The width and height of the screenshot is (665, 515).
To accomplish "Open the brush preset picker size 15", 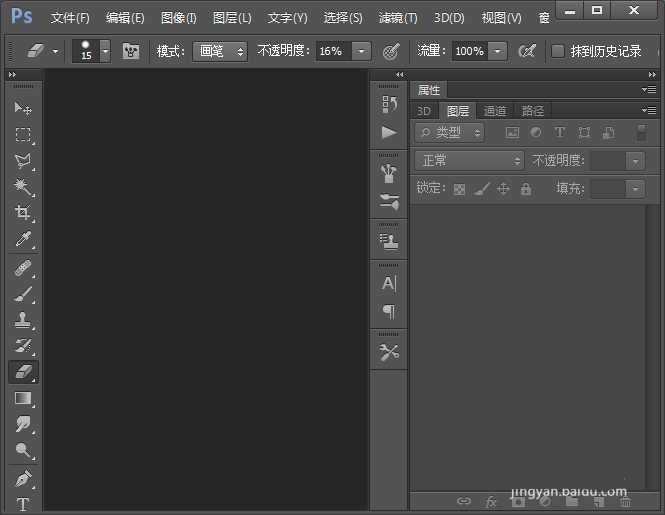I will [91, 51].
